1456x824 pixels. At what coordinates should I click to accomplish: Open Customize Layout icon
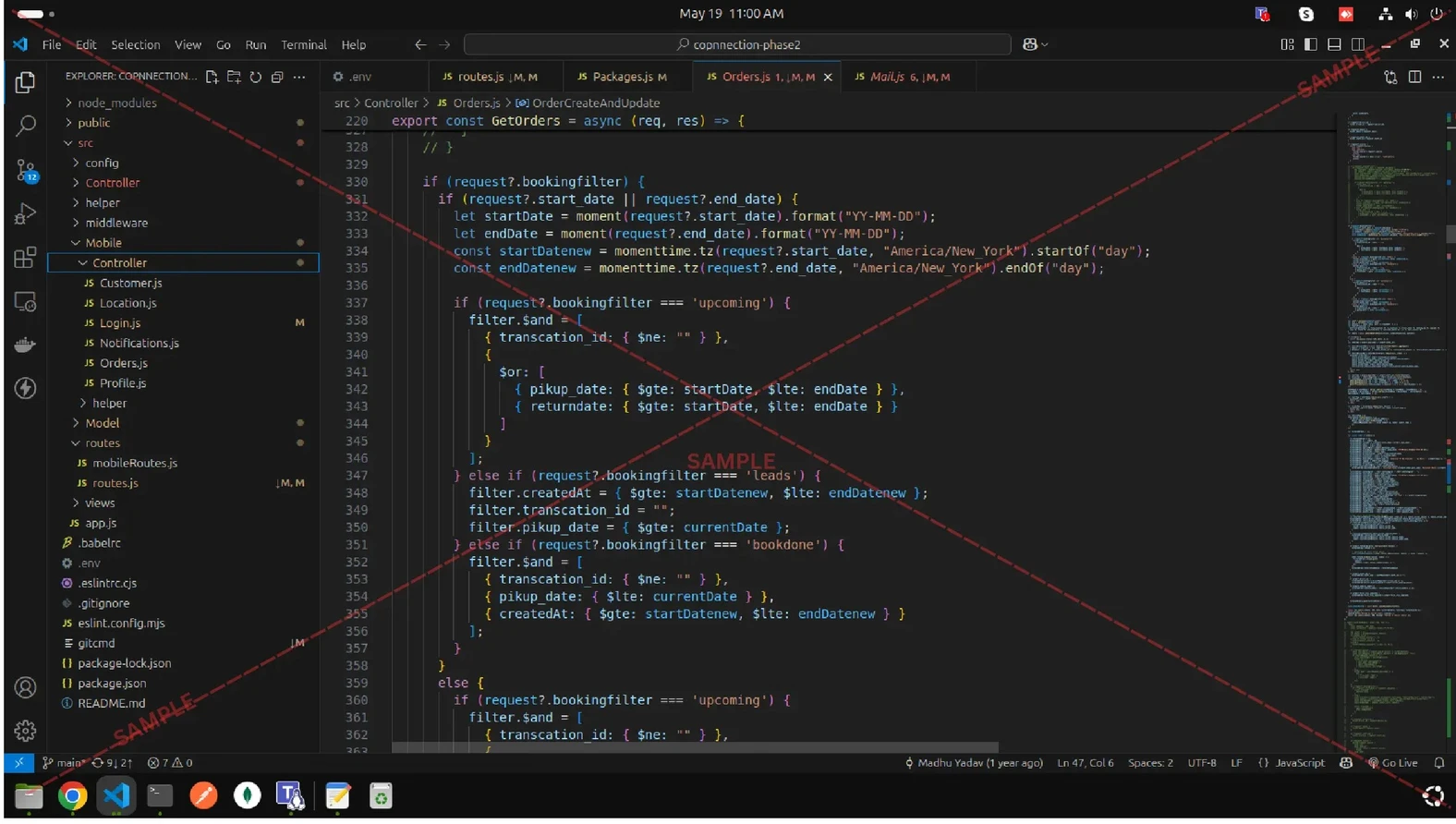tap(1287, 44)
